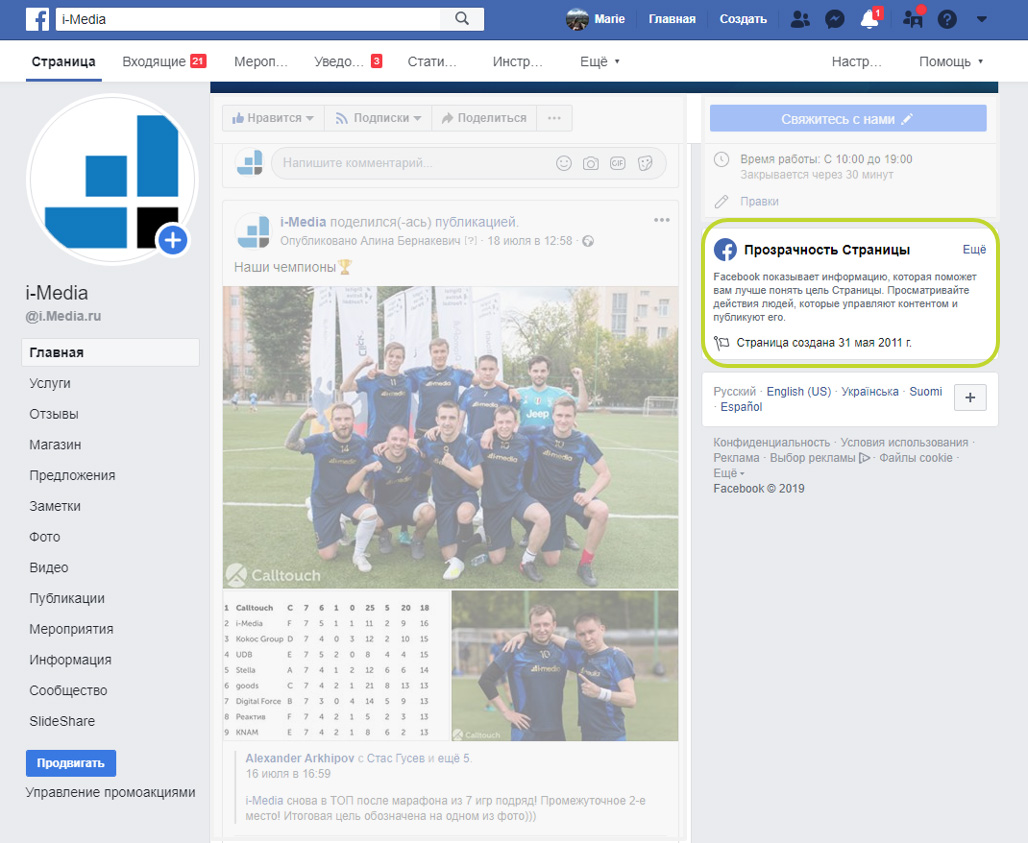The width and height of the screenshot is (1028, 843).
Task: Add a GIF to the comment
Action: tap(618, 163)
